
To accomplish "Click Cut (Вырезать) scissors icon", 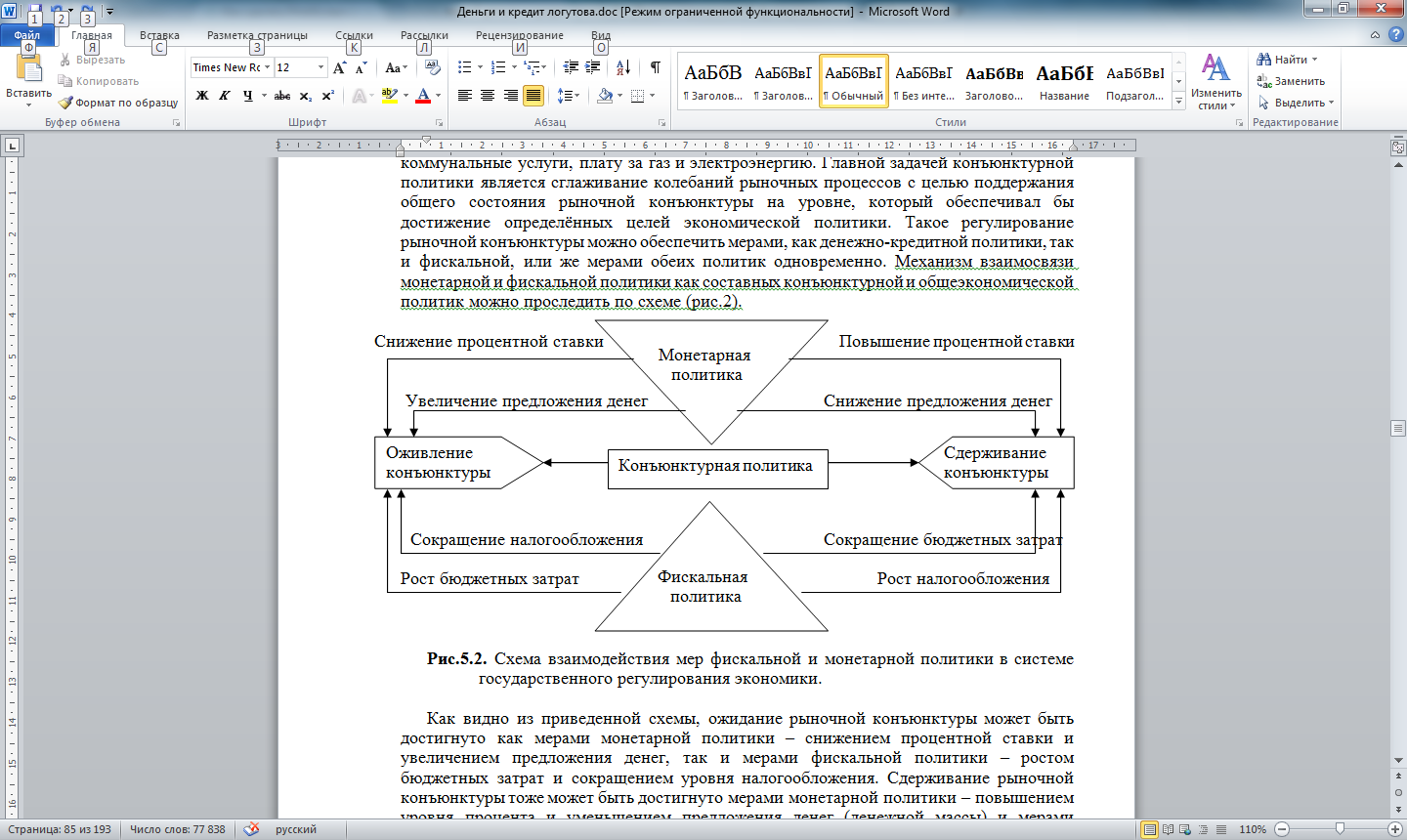I will [x=65, y=60].
